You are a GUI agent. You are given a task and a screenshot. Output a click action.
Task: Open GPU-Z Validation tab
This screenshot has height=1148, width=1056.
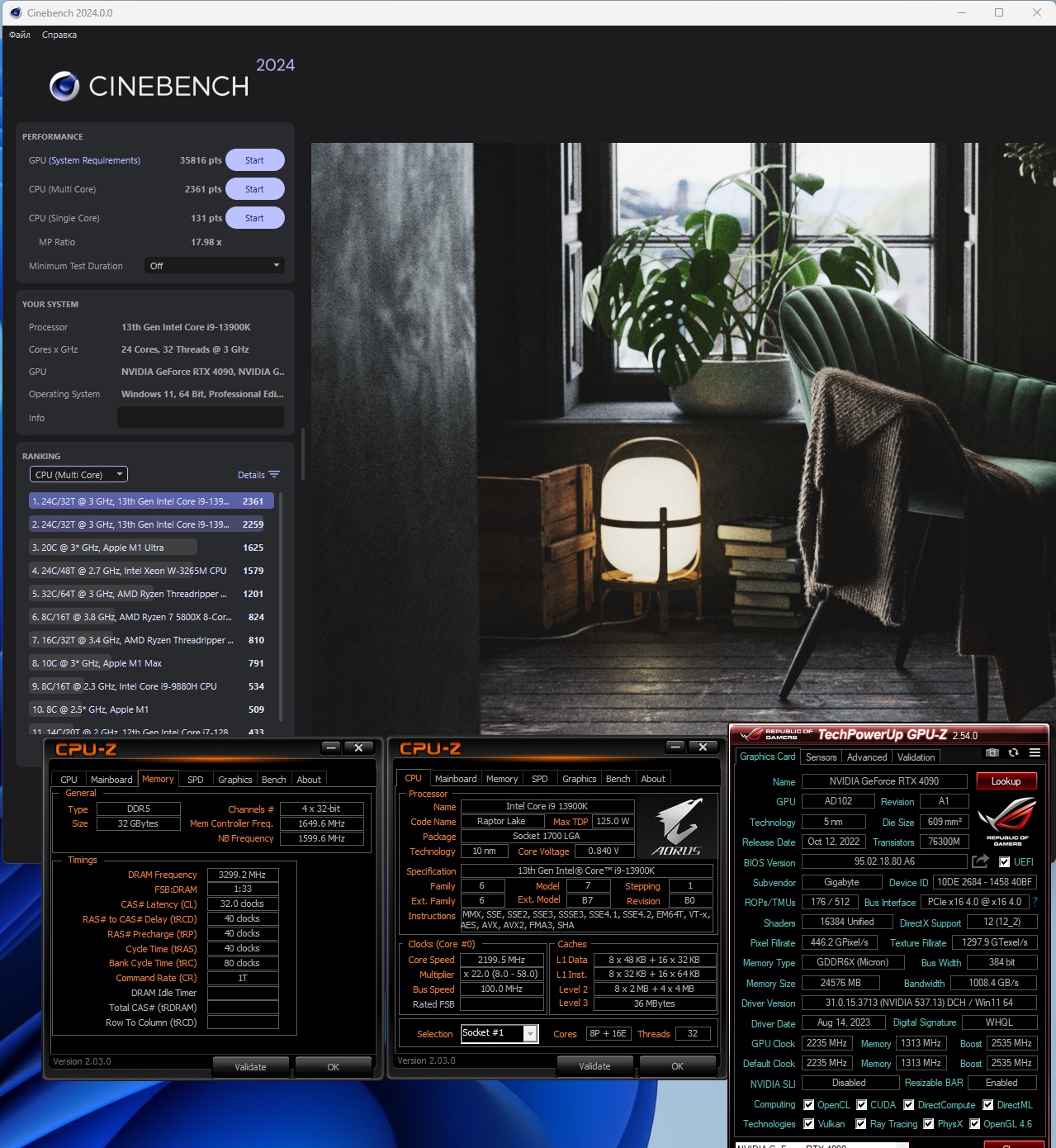[916, 757]
